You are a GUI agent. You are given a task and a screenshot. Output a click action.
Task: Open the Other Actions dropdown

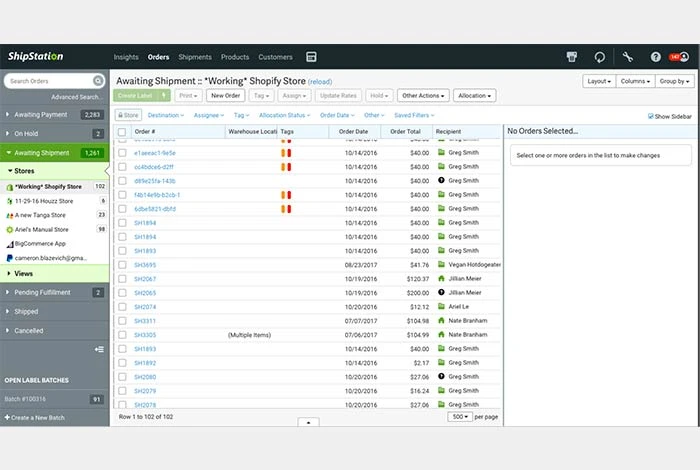(423, 96)
